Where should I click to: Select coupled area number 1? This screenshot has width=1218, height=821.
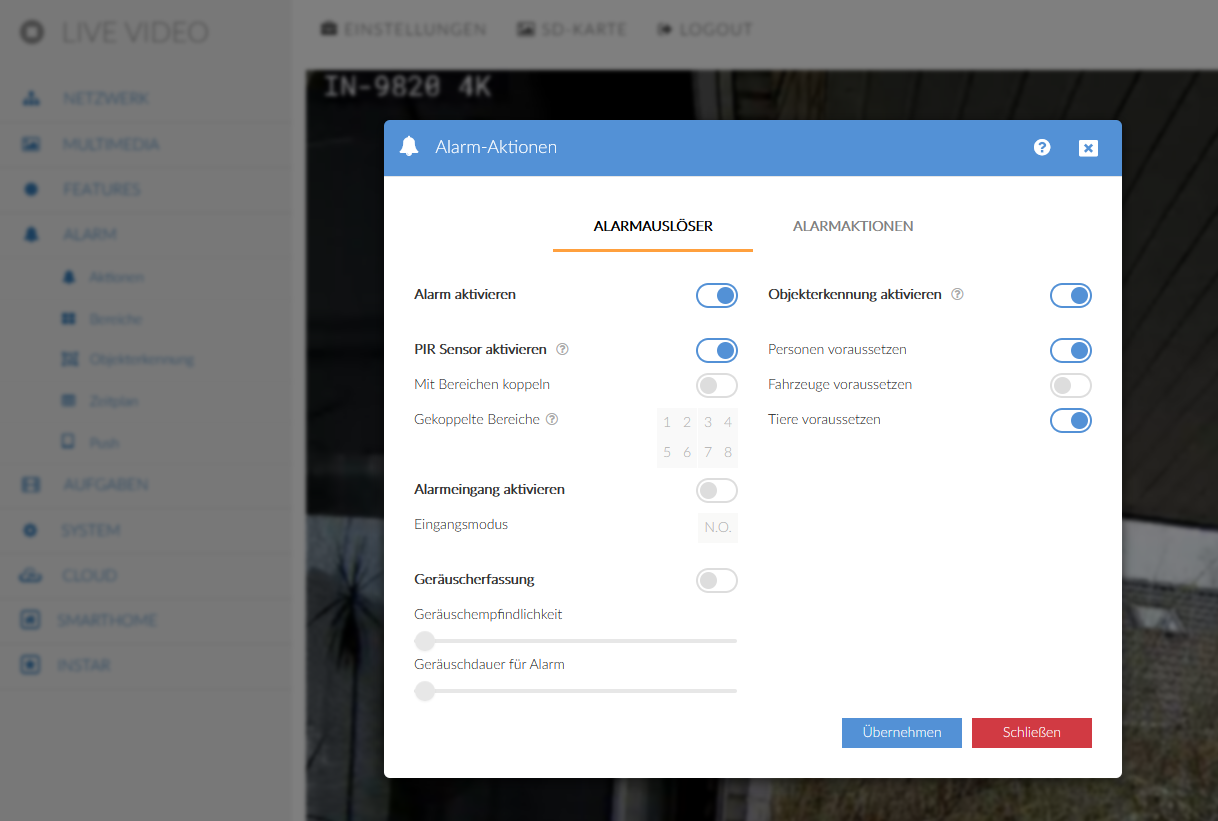pos(667,423)
